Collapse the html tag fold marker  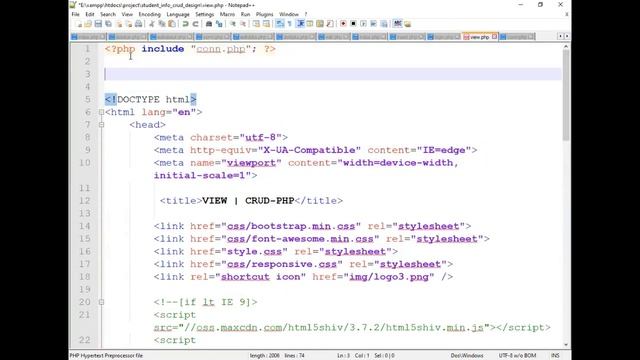point(101,112)
